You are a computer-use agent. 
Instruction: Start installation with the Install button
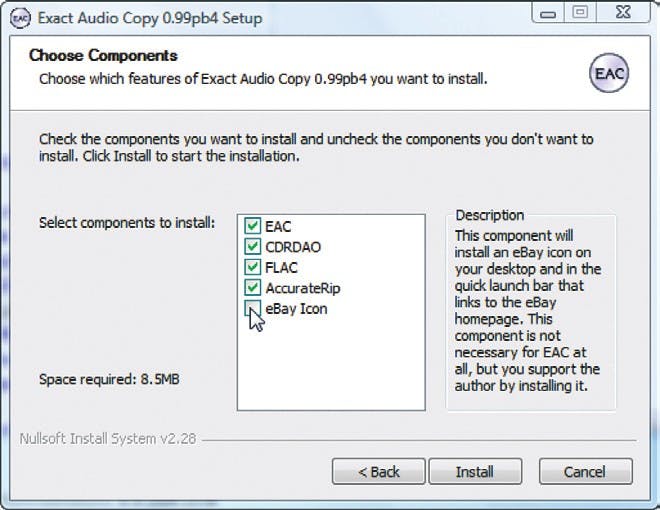pyautogui.click(x=475, y=471)
